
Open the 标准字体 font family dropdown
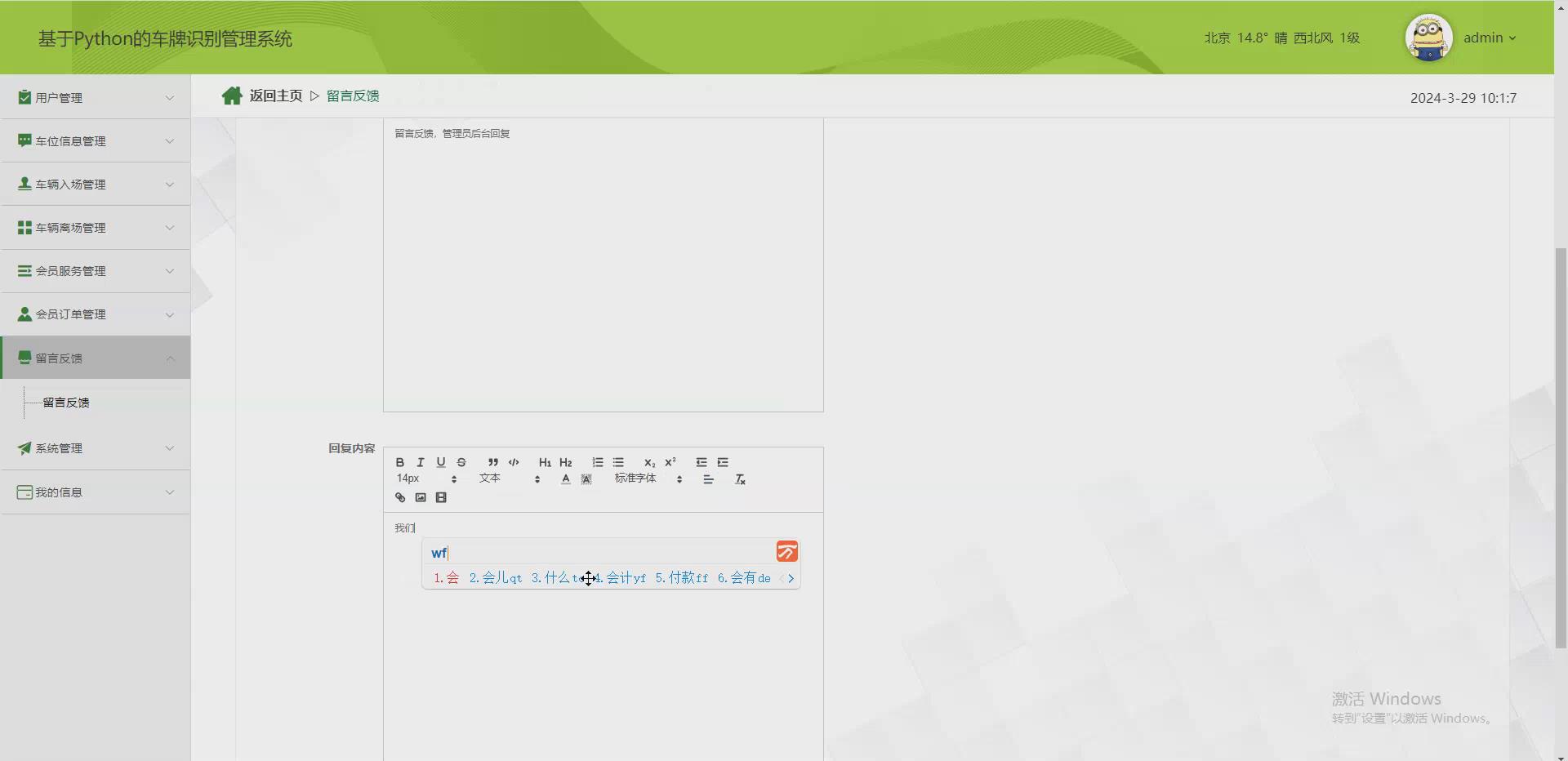(x=649, y=478)
